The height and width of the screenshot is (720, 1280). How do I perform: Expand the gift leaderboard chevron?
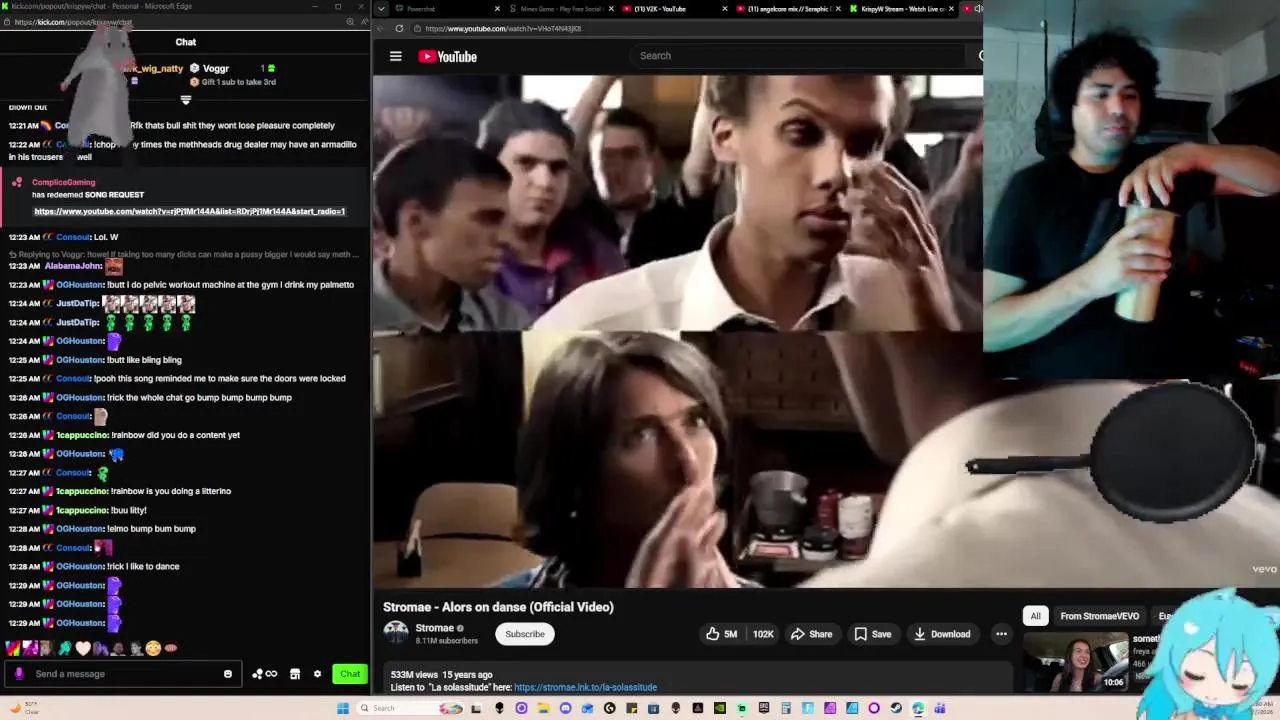point(186,100)
